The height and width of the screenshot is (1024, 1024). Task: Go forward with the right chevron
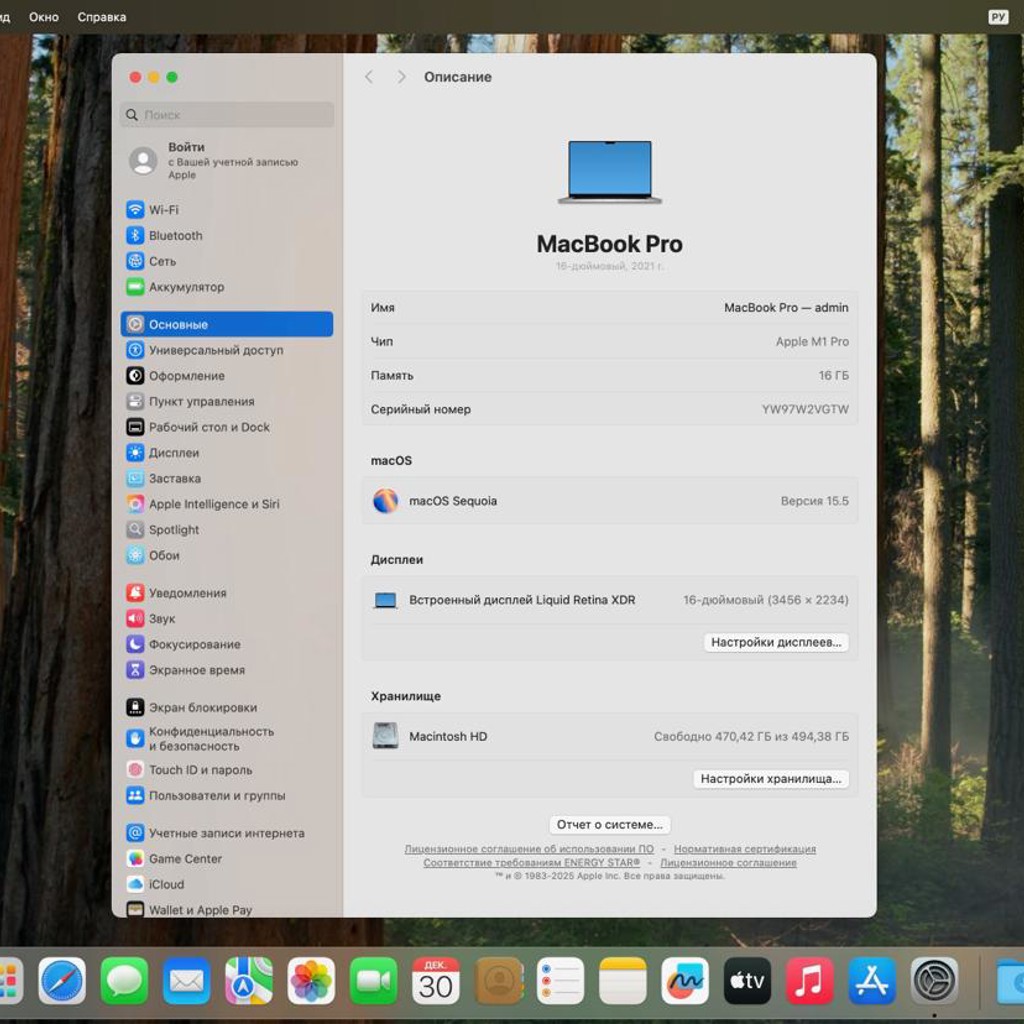401,77
